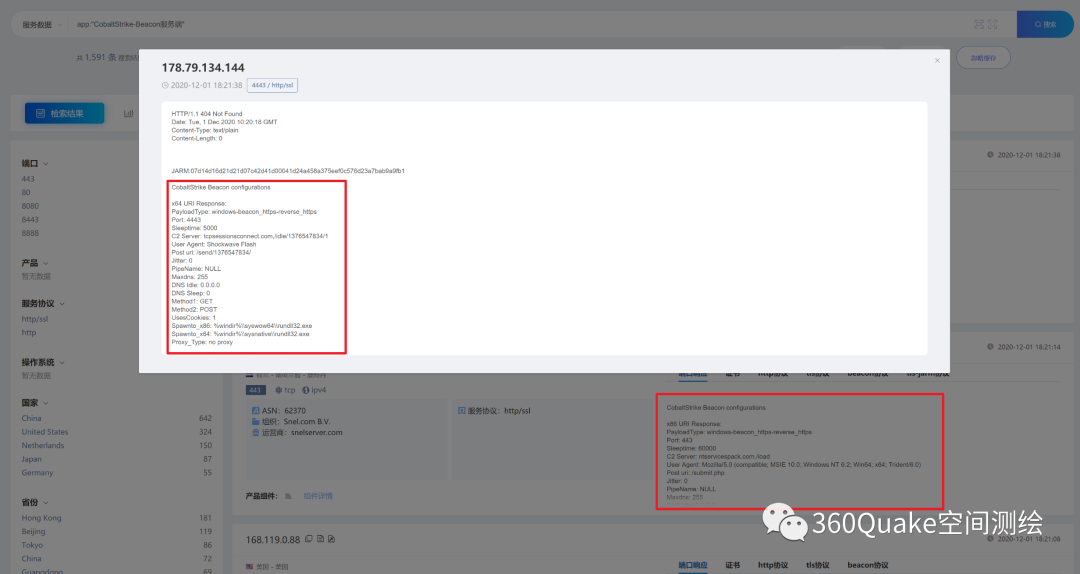Click second document icon beside 168.119.0.88

(320, 539)
